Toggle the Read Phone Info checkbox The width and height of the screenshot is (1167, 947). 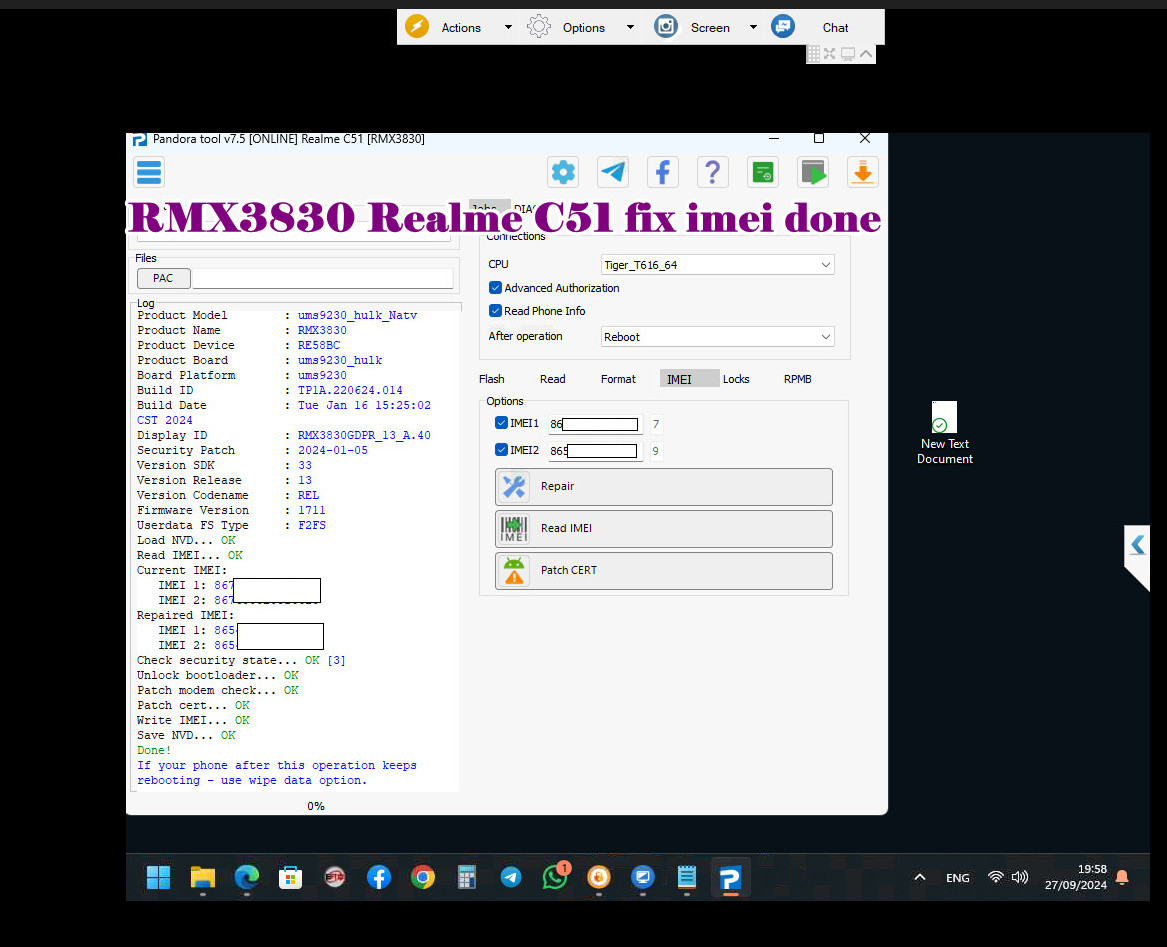click(495, 310)
